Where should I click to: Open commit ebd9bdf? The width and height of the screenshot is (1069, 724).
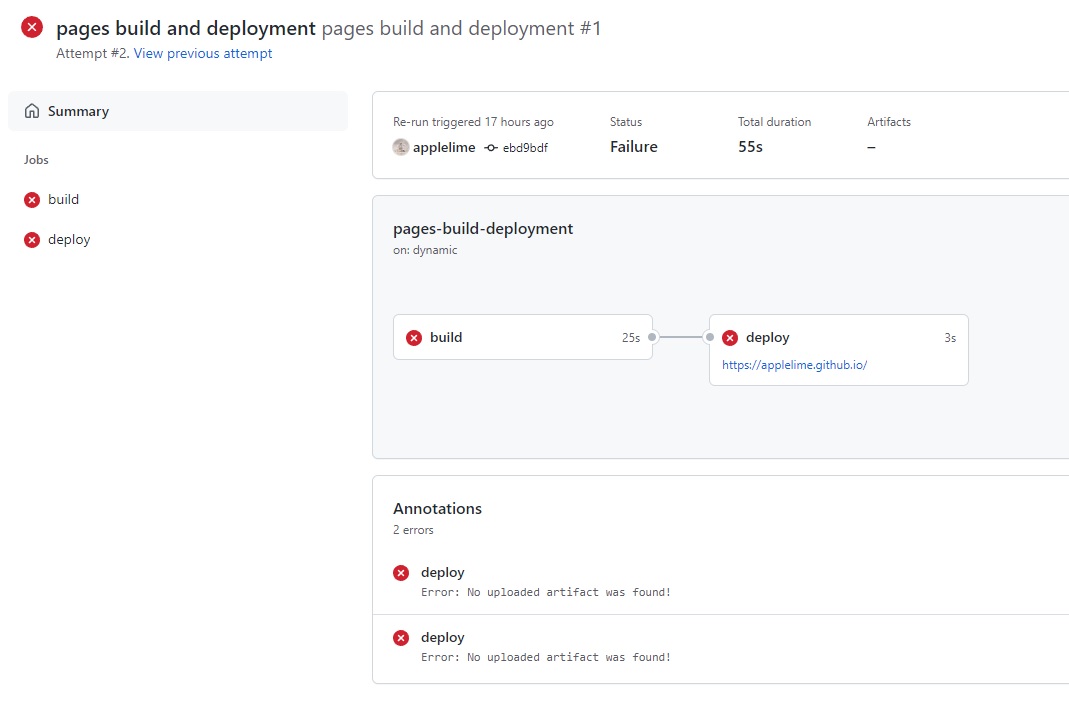(x=525, y=147)
